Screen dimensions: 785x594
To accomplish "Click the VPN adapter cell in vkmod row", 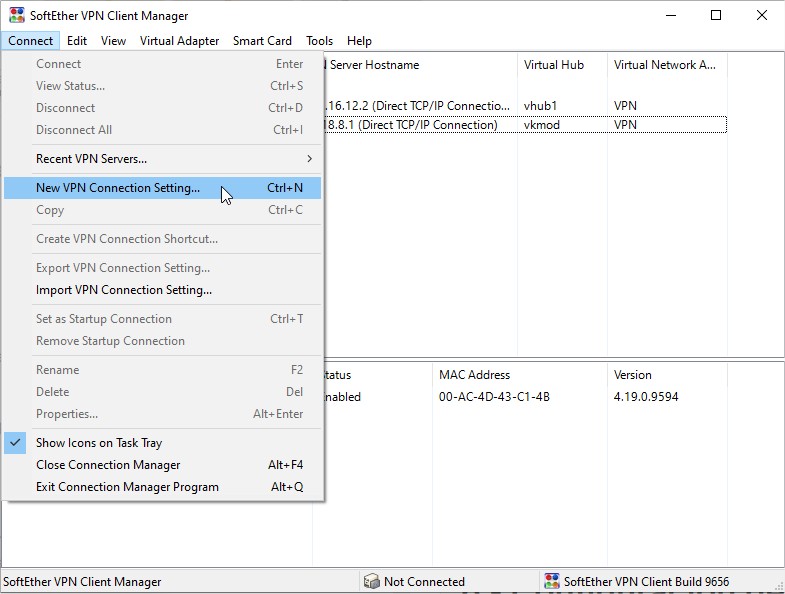I will [x=625, y=125].
